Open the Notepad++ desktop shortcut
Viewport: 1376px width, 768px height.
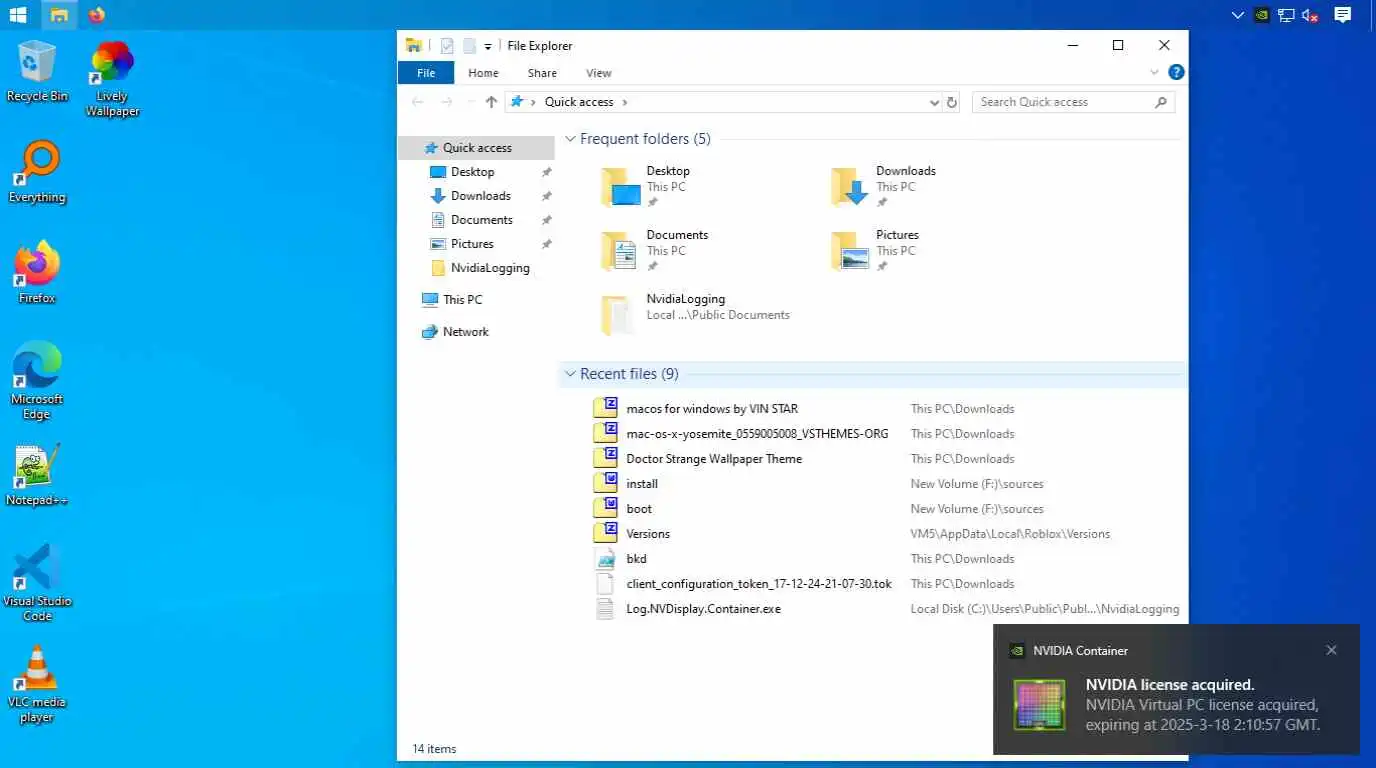click(37, 475)
